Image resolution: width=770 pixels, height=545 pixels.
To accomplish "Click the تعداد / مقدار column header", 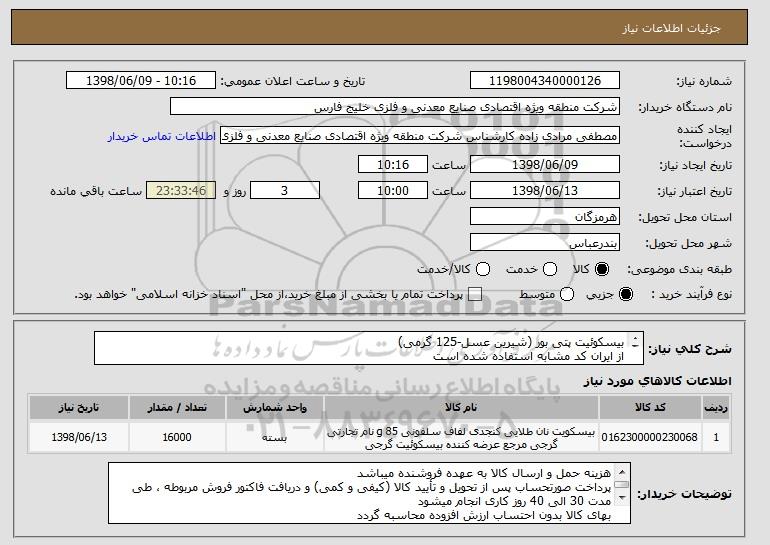I will point(177,408).
